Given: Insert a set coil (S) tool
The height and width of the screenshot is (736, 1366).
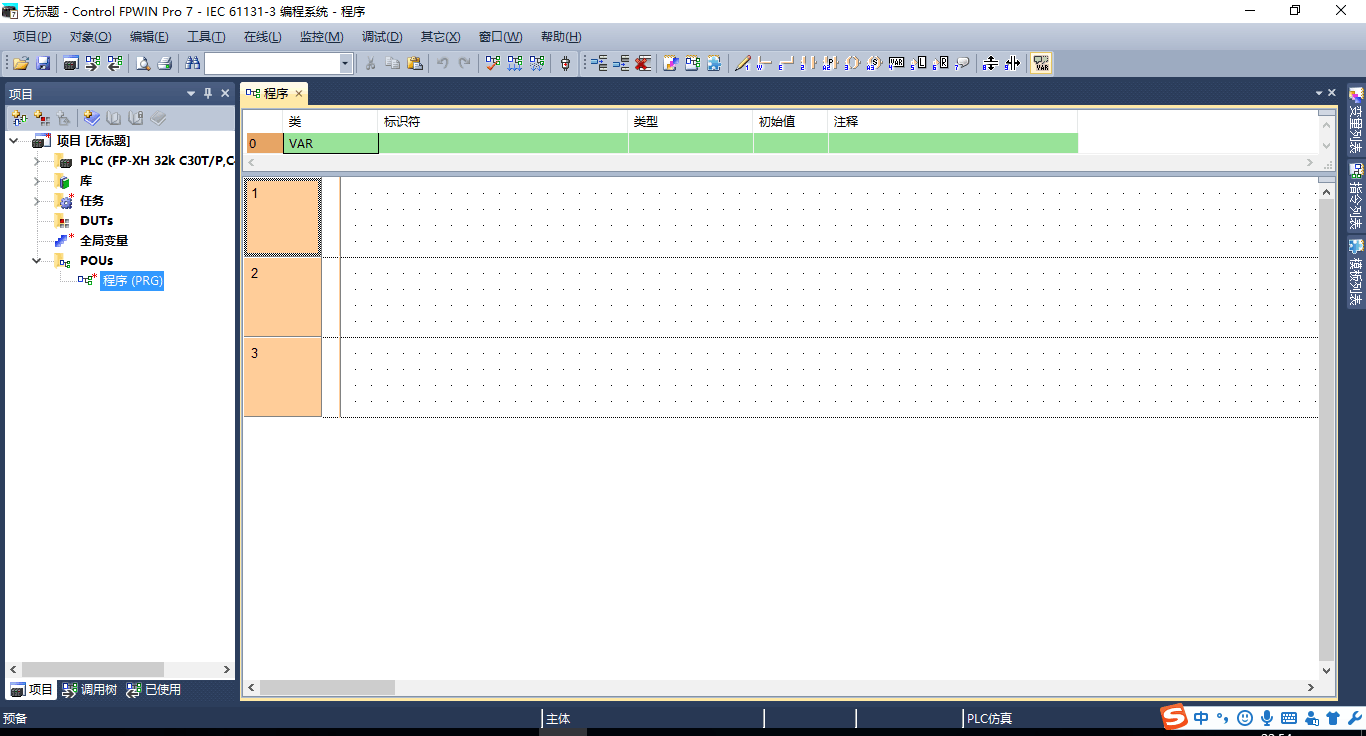Looking at the screenshot, I should pyautogui.click(x=874, y=63).
